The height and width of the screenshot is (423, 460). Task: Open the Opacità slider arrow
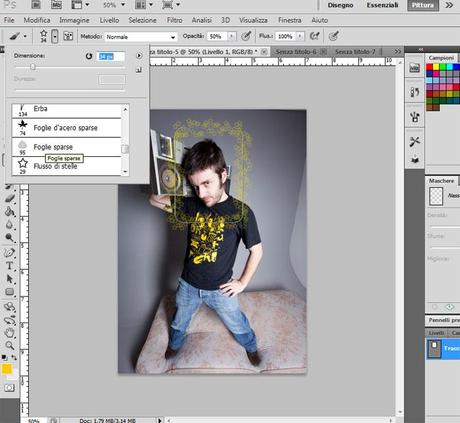pyautogui.click(x=231, y=36)
